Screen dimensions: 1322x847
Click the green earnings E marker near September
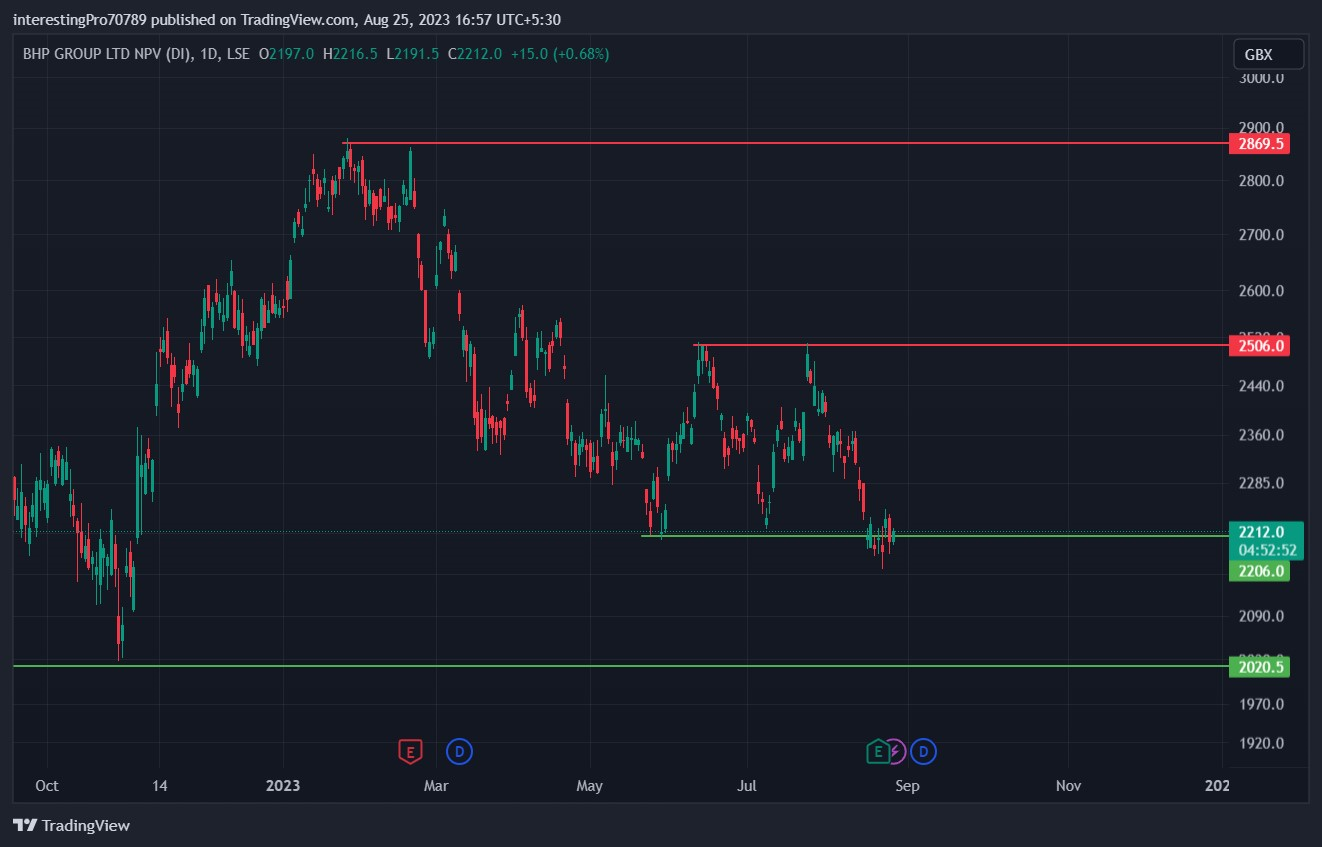tap(877, 751)
